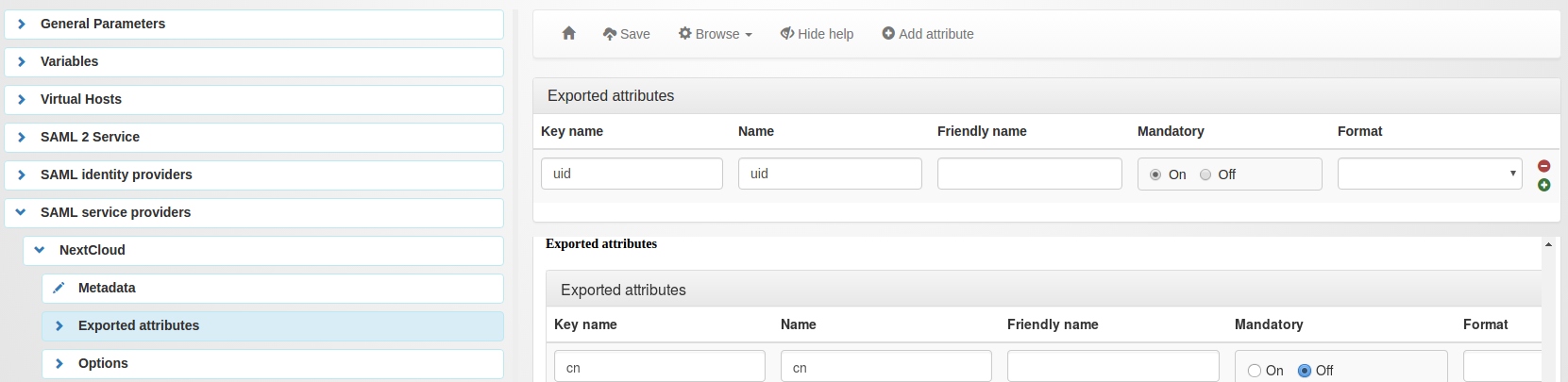Open the SAML identity providers item
The image size is (1568, 382).
point(254,174)
